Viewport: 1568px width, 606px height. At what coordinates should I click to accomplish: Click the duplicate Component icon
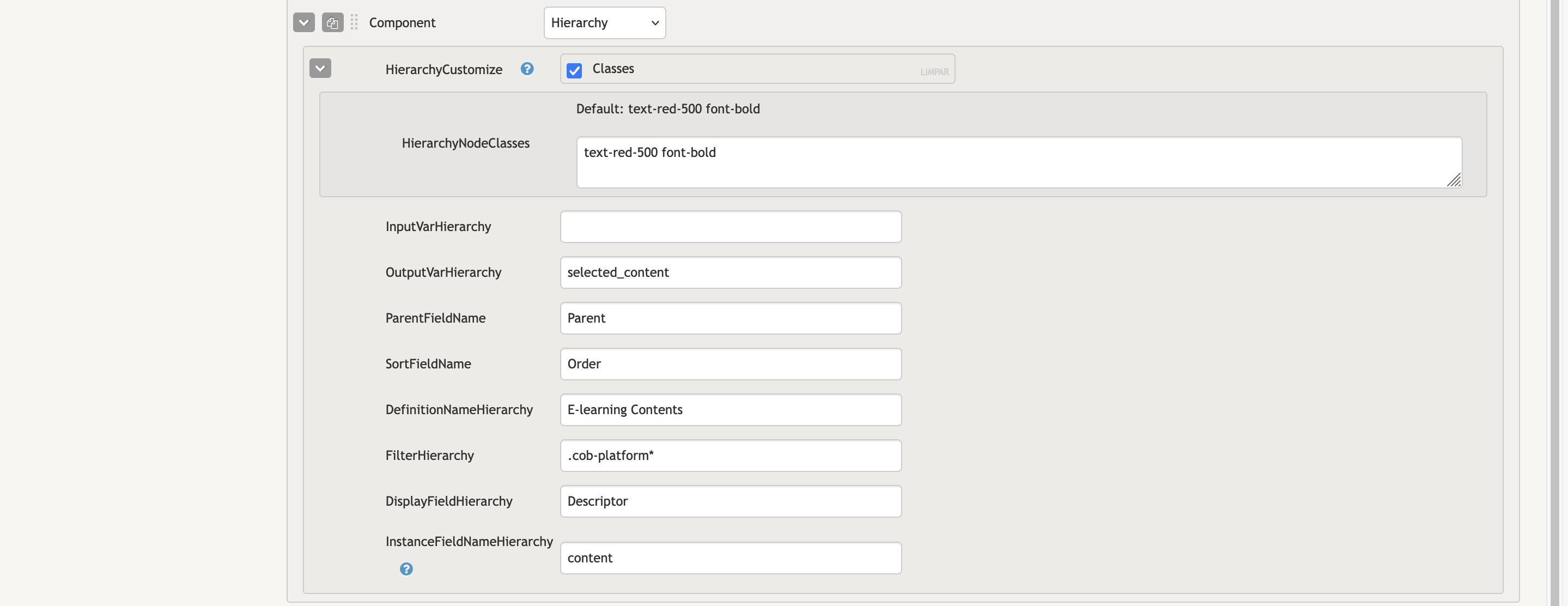[332, 22]
